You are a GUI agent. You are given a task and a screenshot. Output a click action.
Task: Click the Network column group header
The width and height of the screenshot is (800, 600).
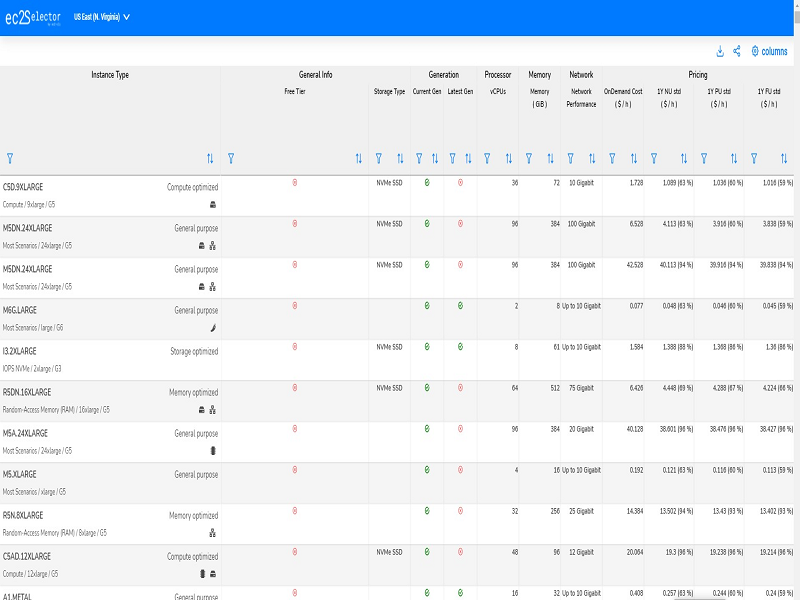(581, 75)
